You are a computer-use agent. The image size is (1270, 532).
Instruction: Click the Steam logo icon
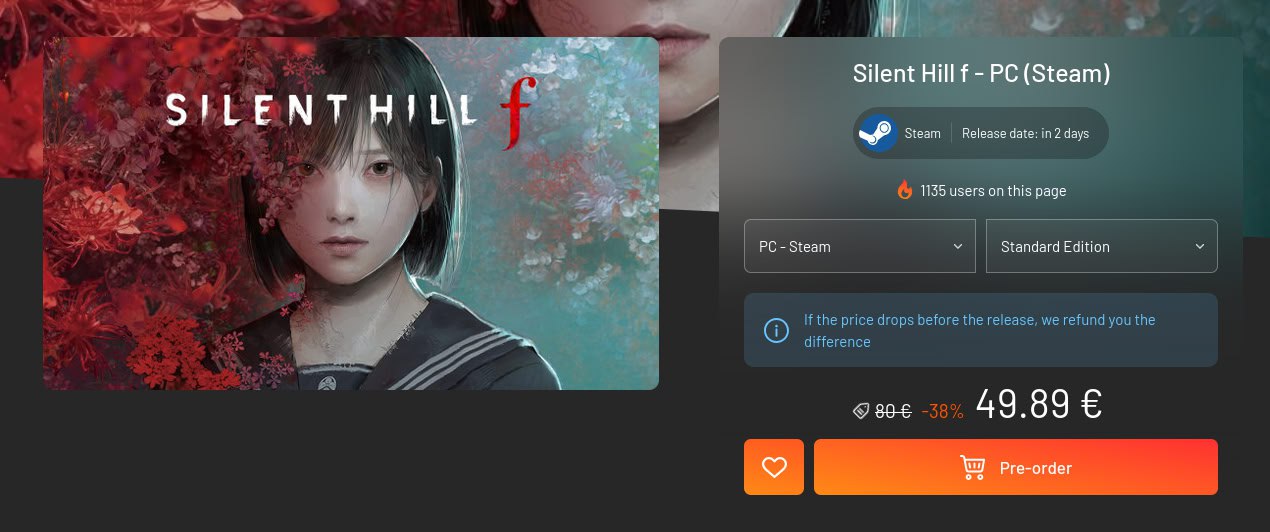point(878,133)
